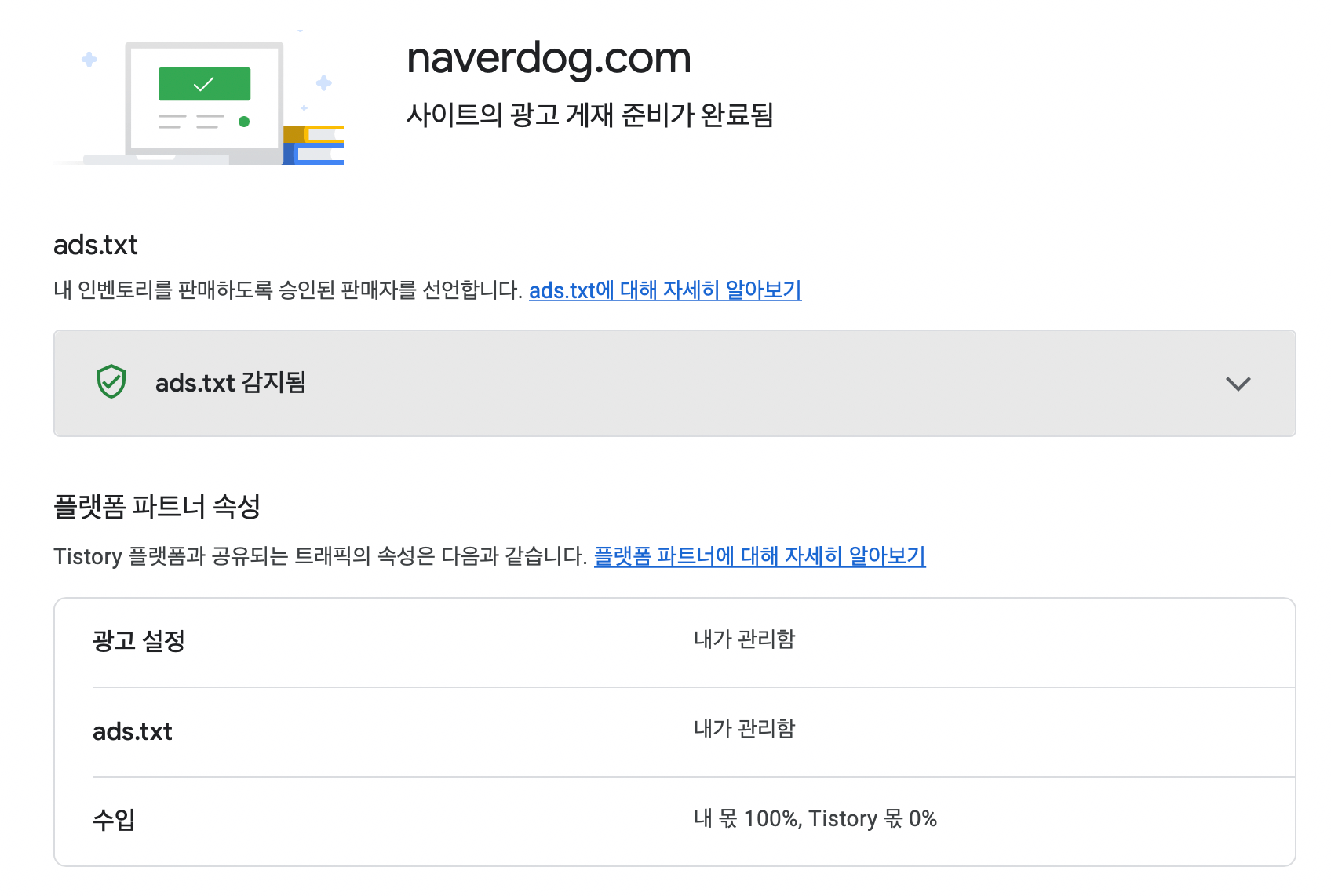Click the blue sparkle plus beside monitor

(x=323, y=82)
